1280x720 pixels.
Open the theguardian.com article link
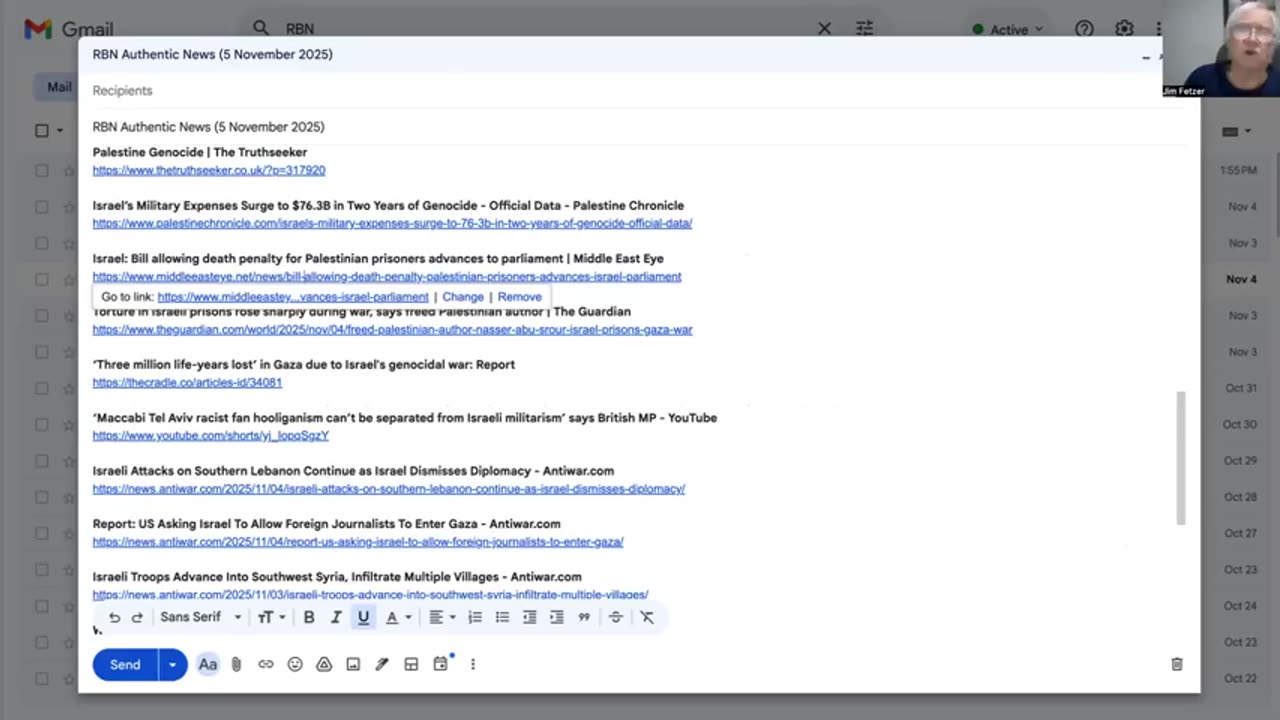click(x=392, y=329)
